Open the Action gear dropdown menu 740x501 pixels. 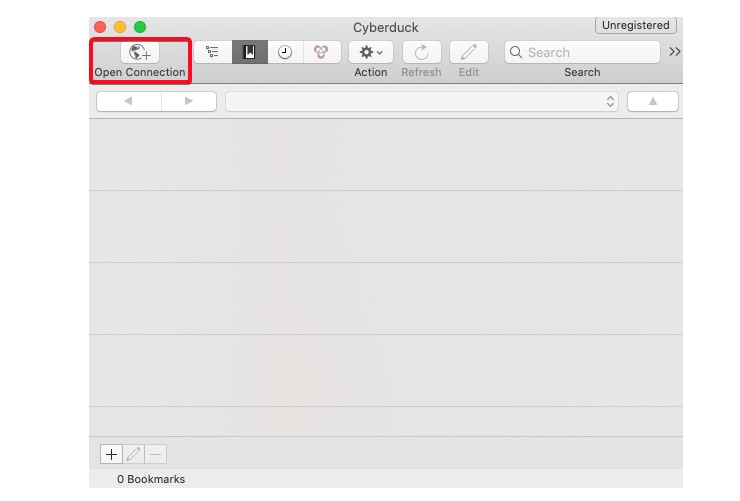pyautogui.click(x=370, y=53)
